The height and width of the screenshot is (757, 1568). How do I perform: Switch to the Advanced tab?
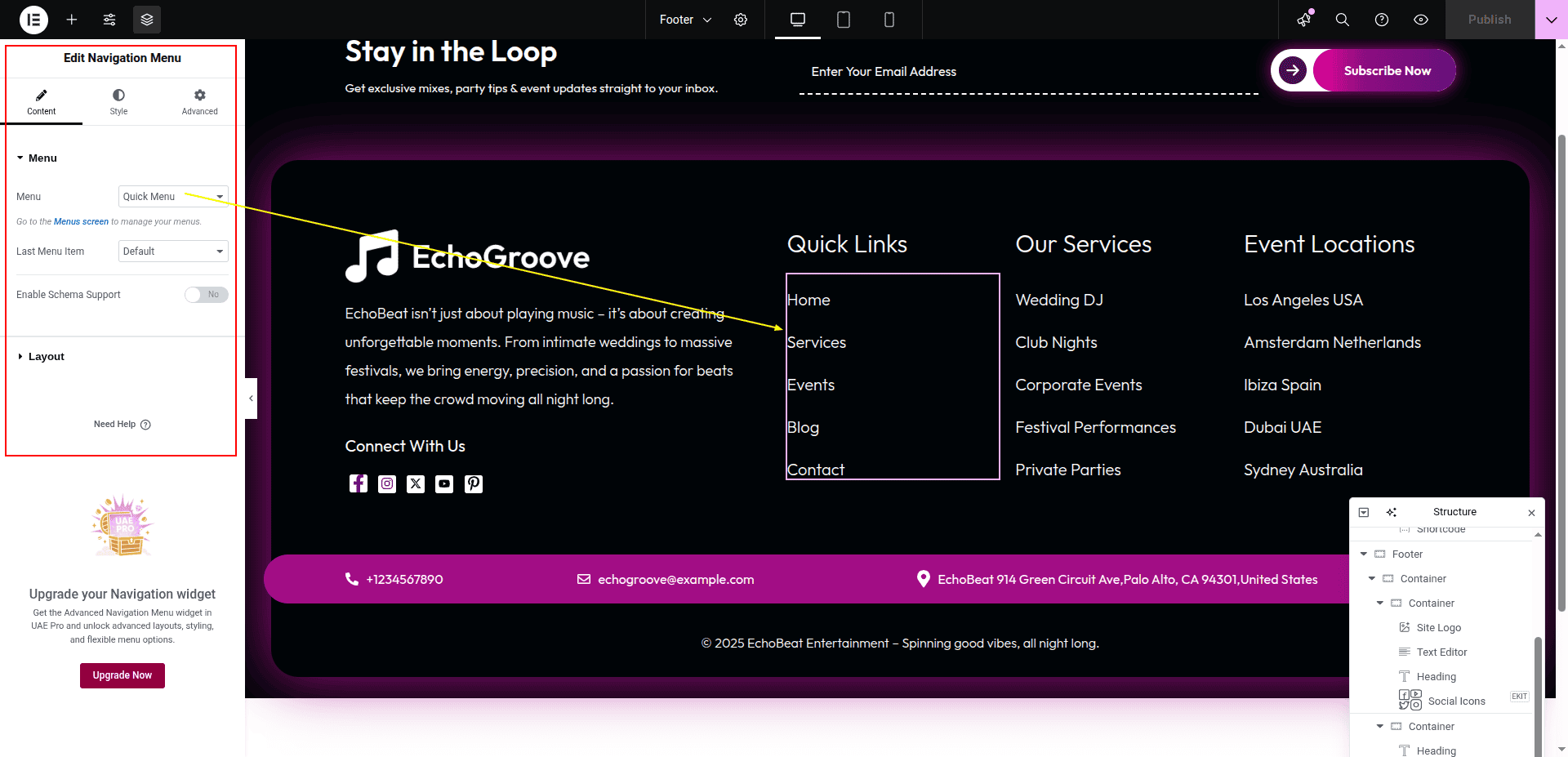[x=199, y=101]
